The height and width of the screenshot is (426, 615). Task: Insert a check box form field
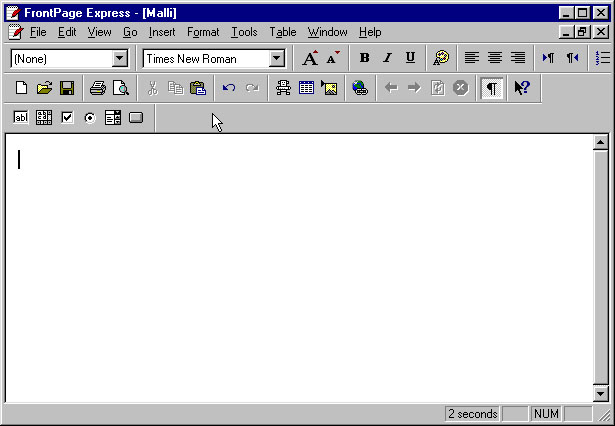67,118
